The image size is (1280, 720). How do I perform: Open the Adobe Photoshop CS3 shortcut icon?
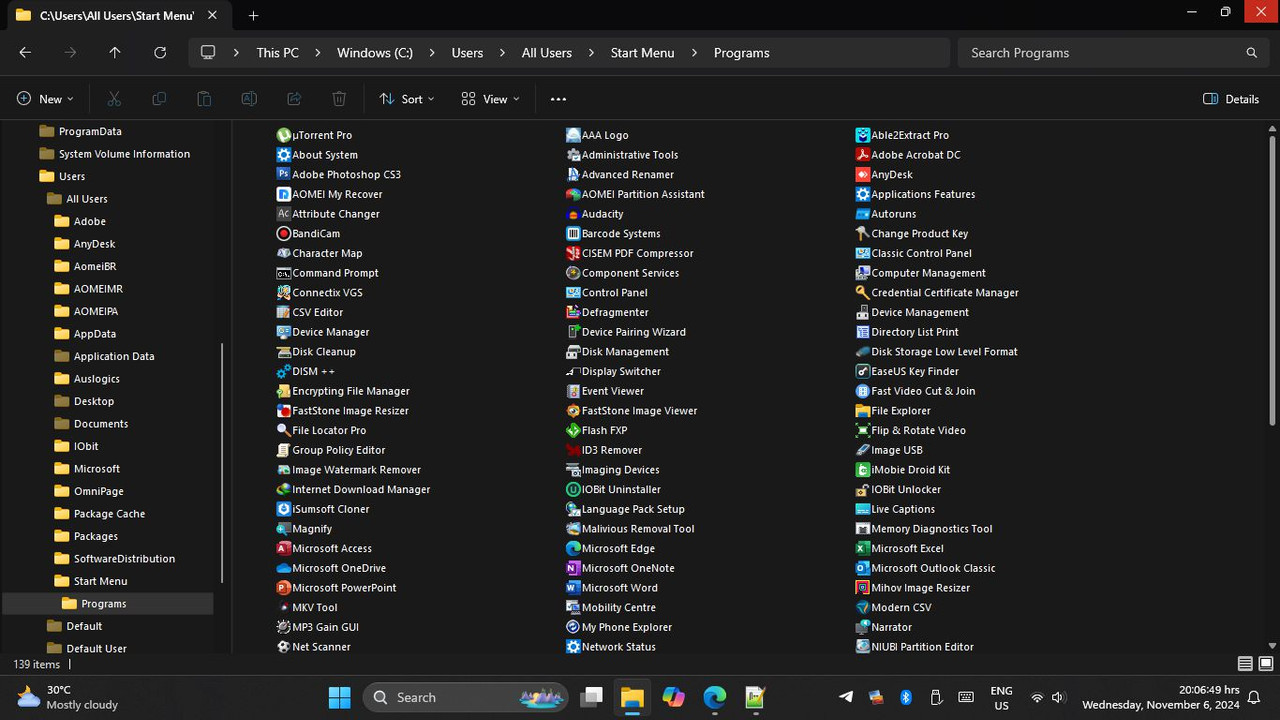click(284, 174)
